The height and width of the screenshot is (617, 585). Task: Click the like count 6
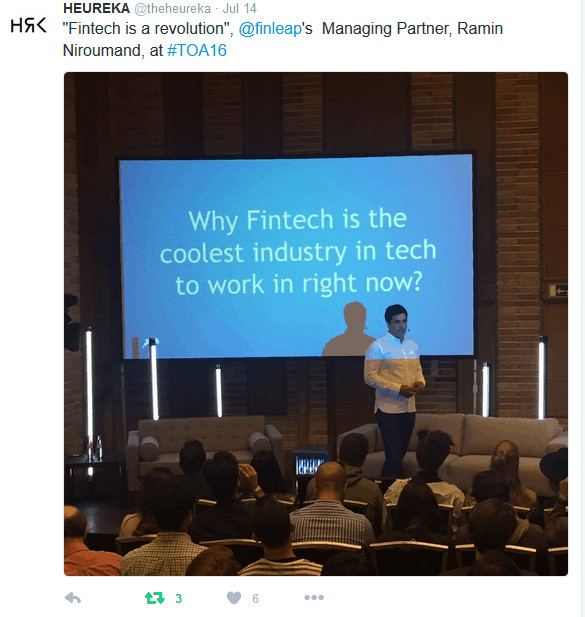pos(255,599)
